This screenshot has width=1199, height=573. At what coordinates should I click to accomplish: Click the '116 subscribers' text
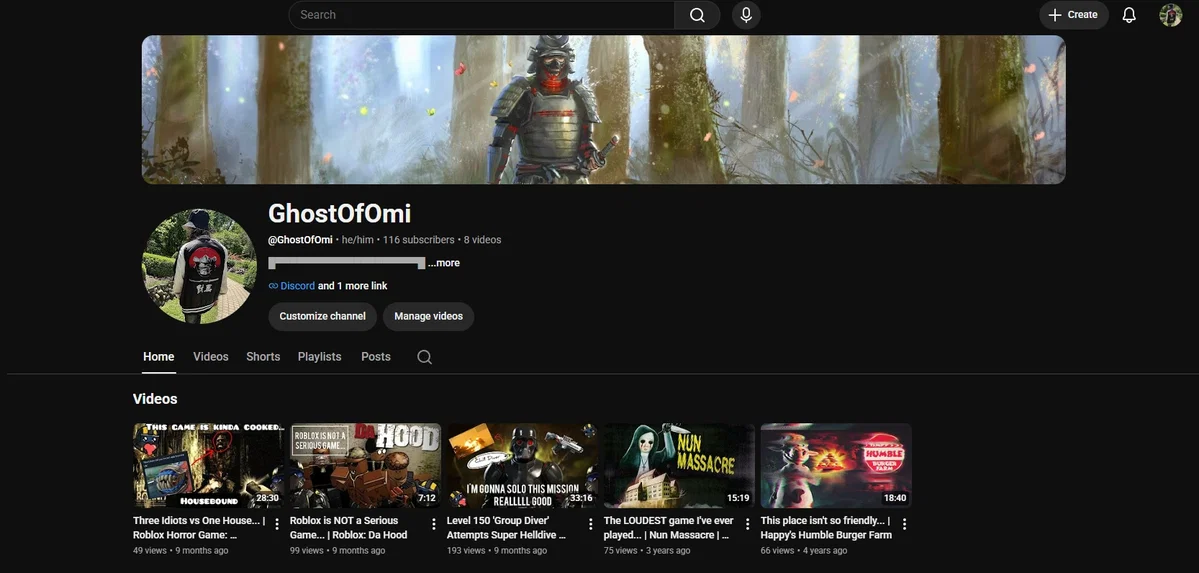coord(418,240)
